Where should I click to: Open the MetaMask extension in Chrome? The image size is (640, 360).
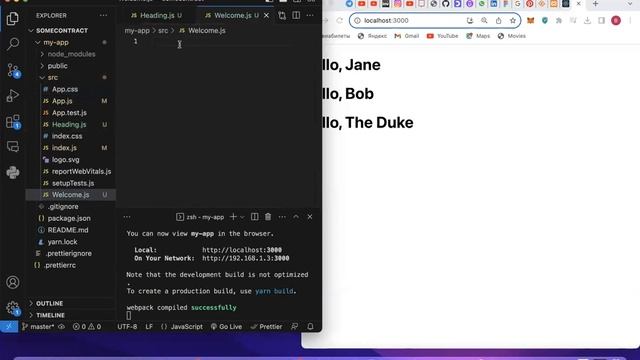coord(531,20)
